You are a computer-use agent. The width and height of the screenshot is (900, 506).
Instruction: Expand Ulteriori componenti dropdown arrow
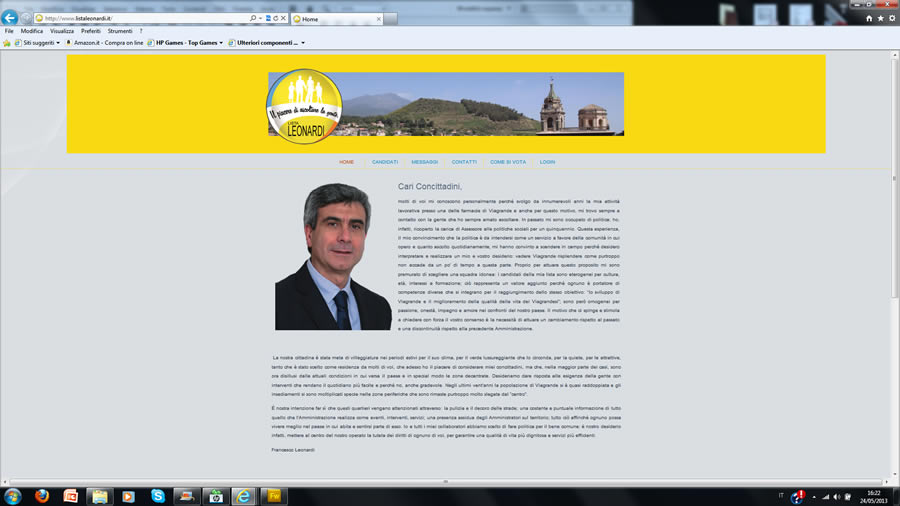point(303,43)
